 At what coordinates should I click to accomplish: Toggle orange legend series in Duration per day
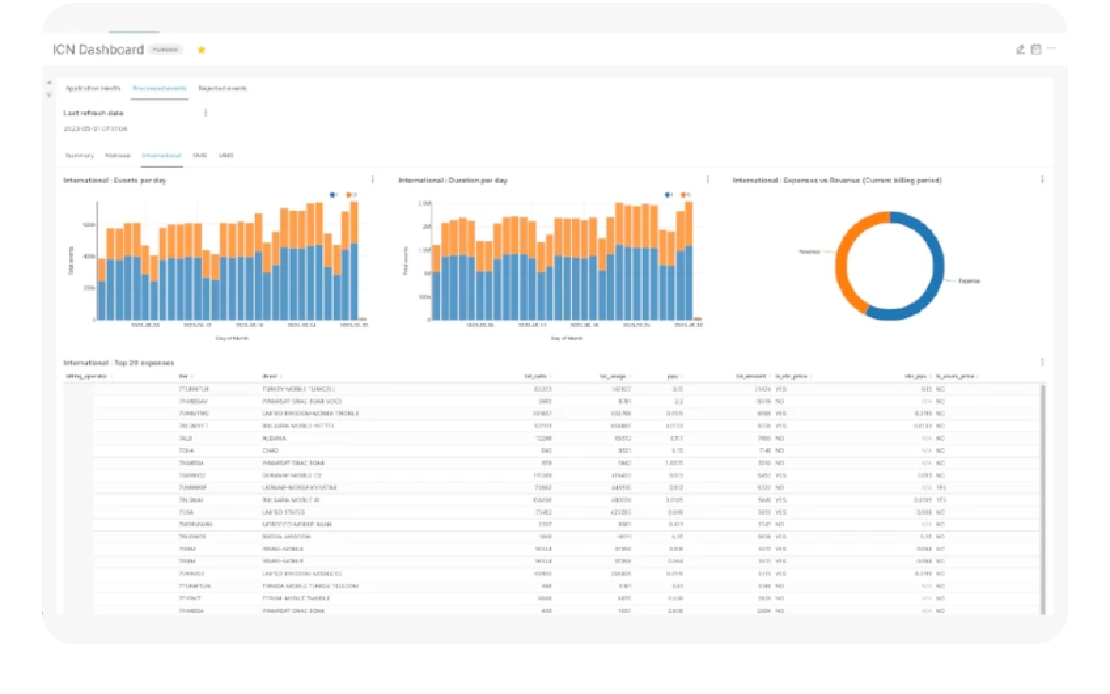pos(685,195)
